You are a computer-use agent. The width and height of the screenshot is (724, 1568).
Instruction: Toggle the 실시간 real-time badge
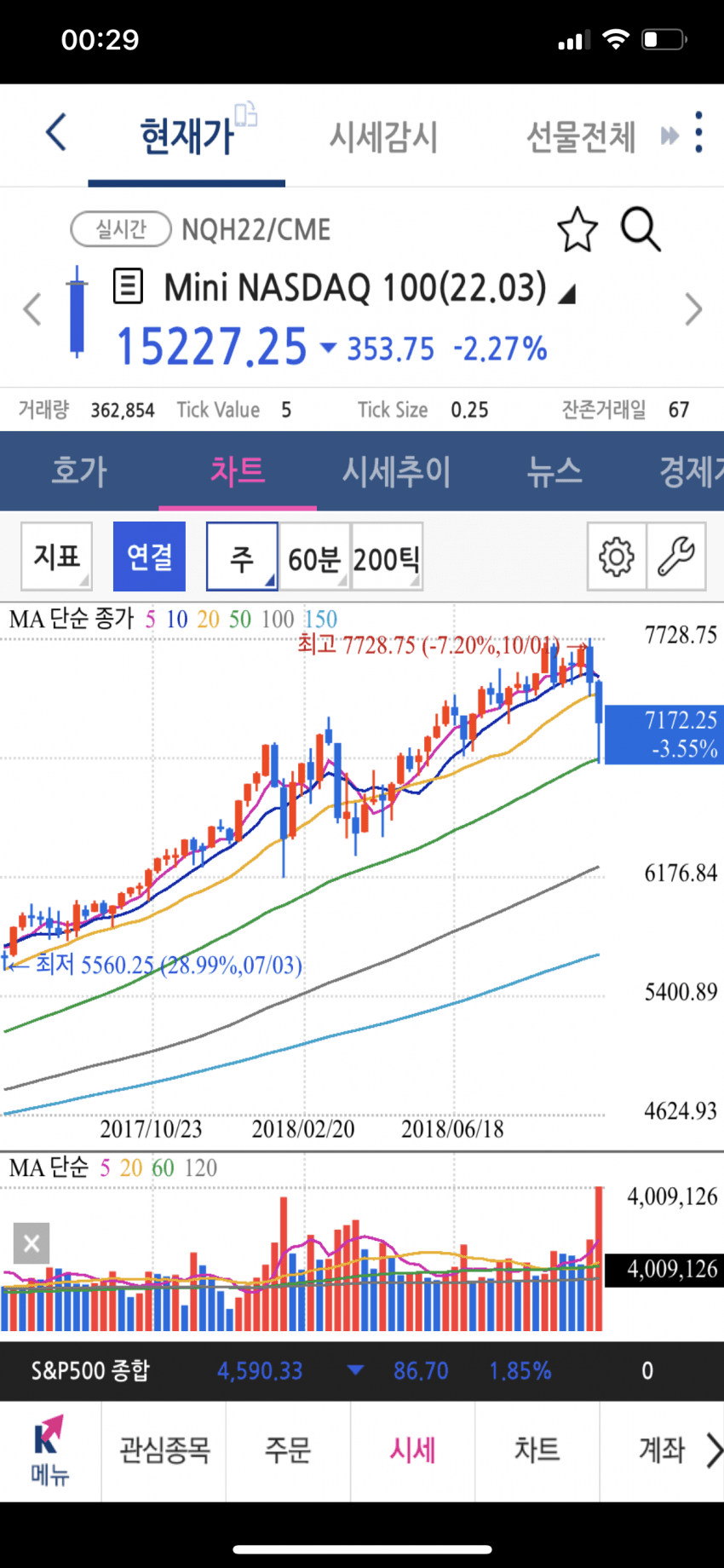121,229
